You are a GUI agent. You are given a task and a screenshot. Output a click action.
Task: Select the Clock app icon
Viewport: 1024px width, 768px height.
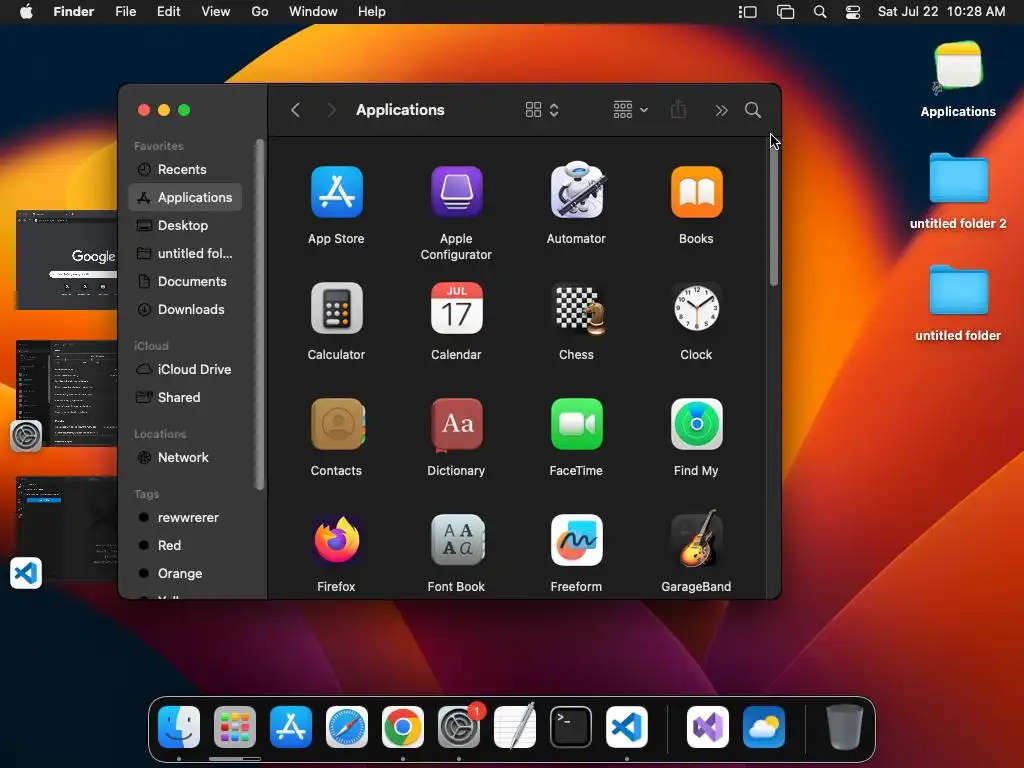click(696, 308)
